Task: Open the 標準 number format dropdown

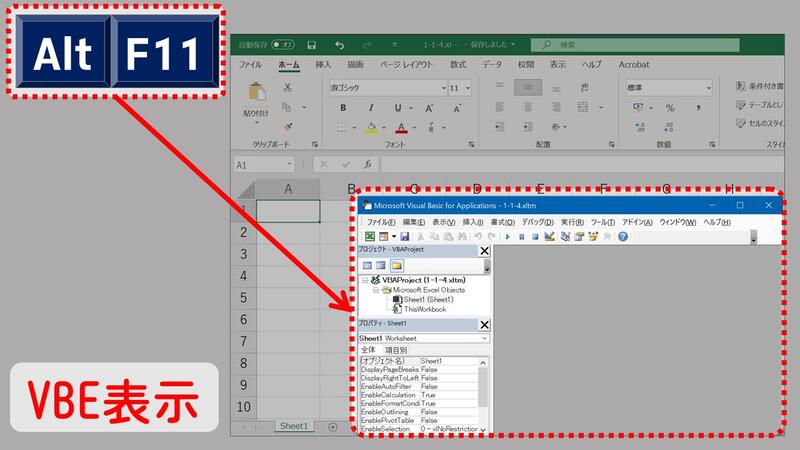Action: [x=708, y=88]
